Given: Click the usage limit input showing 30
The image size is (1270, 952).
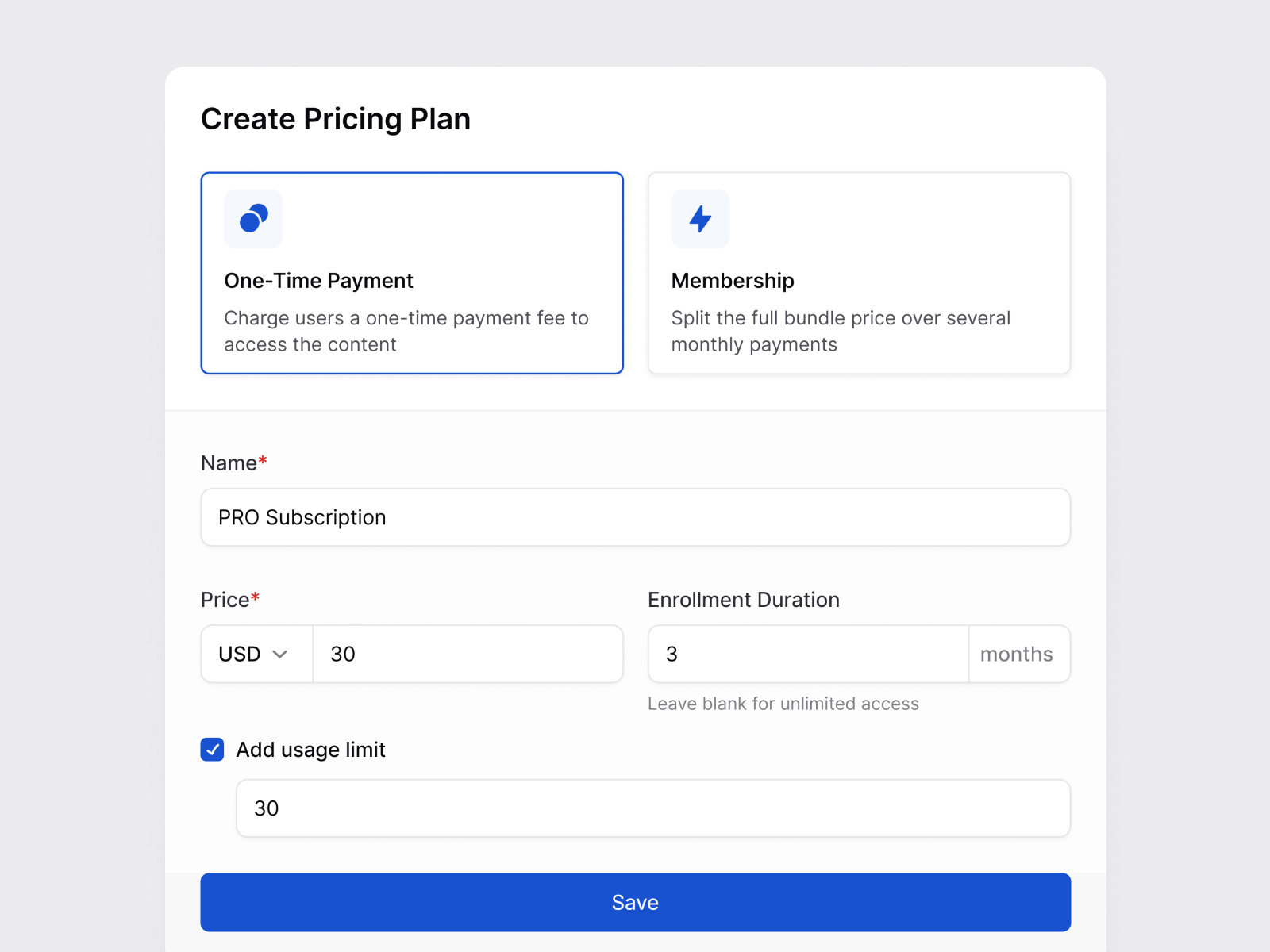Looking at the screenshot, I should pos(652,808).
